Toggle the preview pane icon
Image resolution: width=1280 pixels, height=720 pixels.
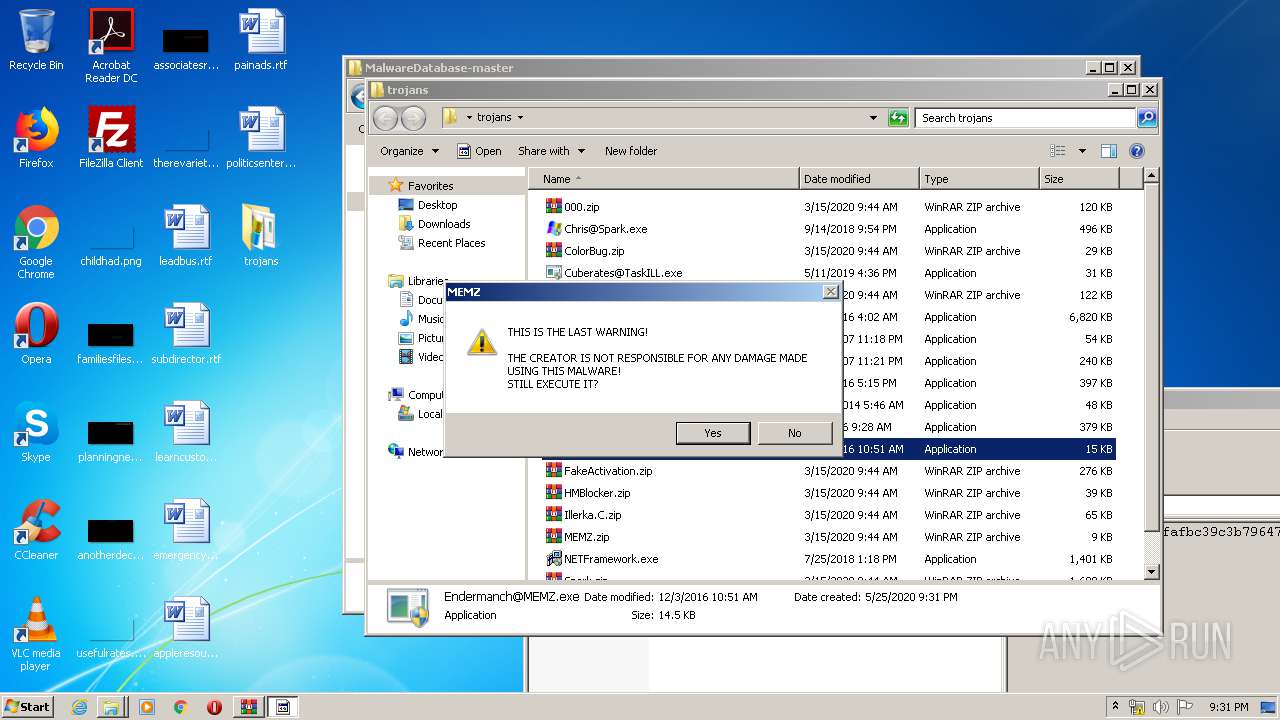click(x=1108, y=151)
